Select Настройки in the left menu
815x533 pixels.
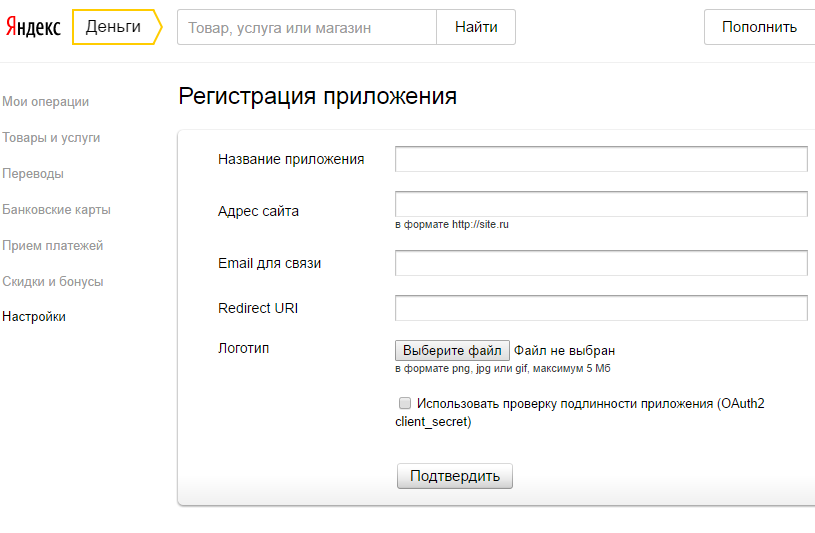pyautogui.click(x=34, y=317)
